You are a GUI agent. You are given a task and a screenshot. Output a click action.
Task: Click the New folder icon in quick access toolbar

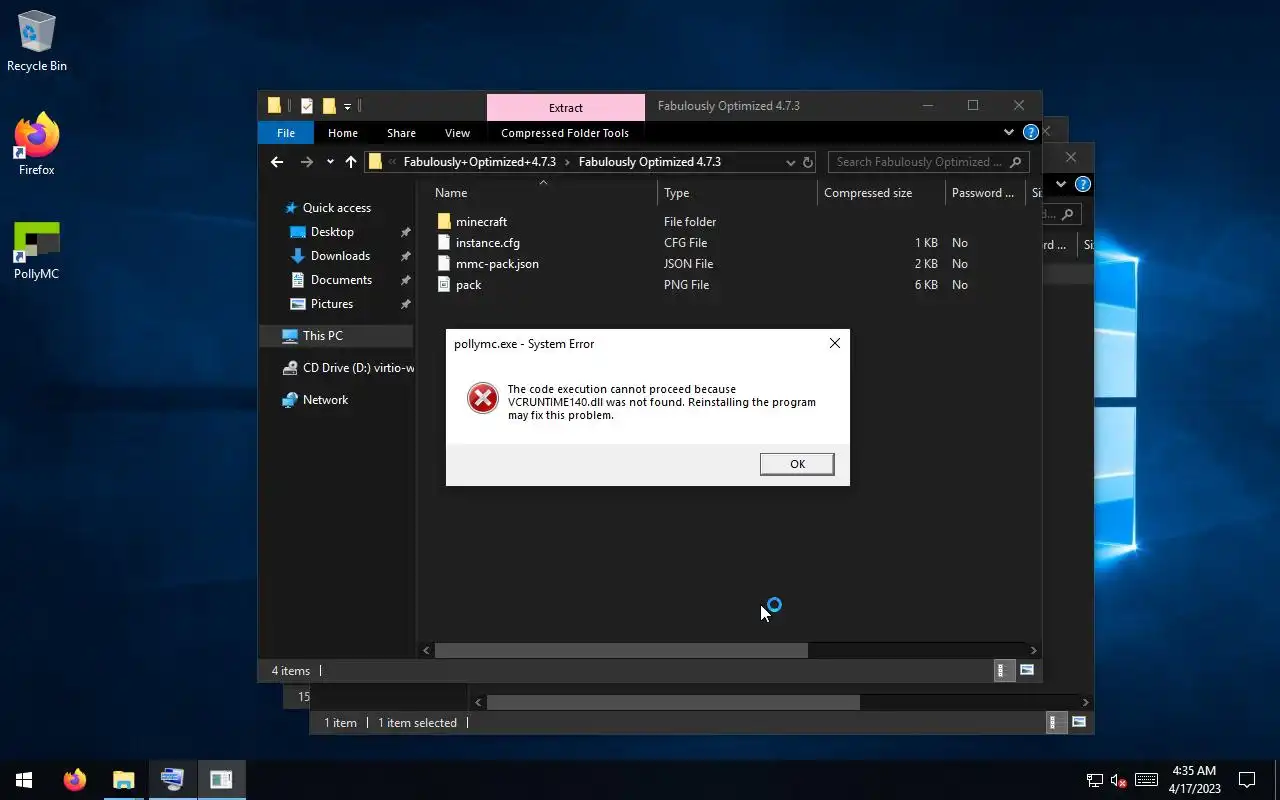point(328,106)
